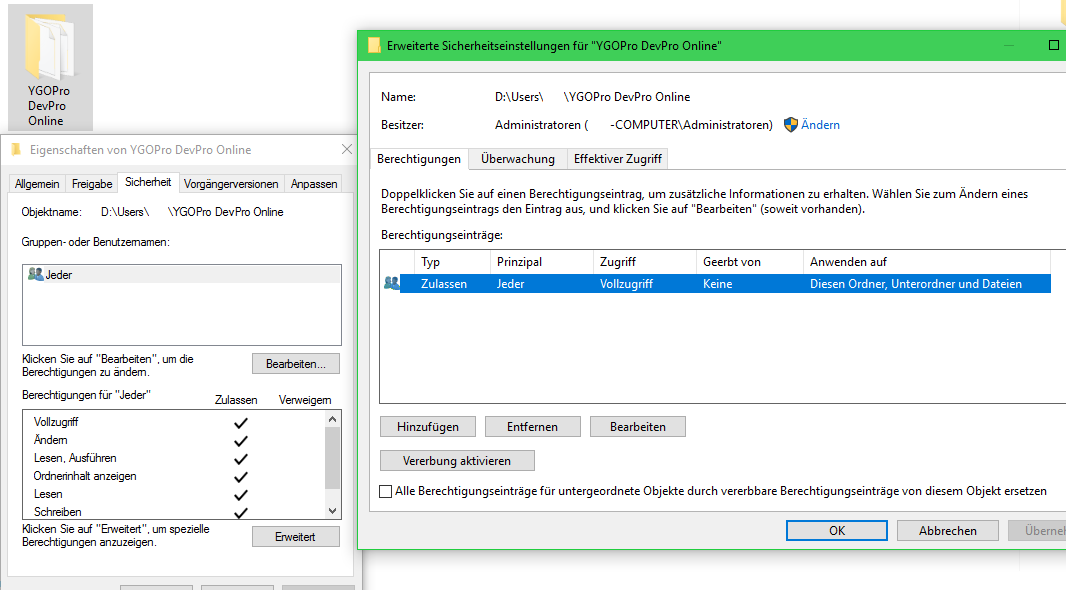
Task: Open the Effektiver Zugriff tab
Action: point(617,159)
